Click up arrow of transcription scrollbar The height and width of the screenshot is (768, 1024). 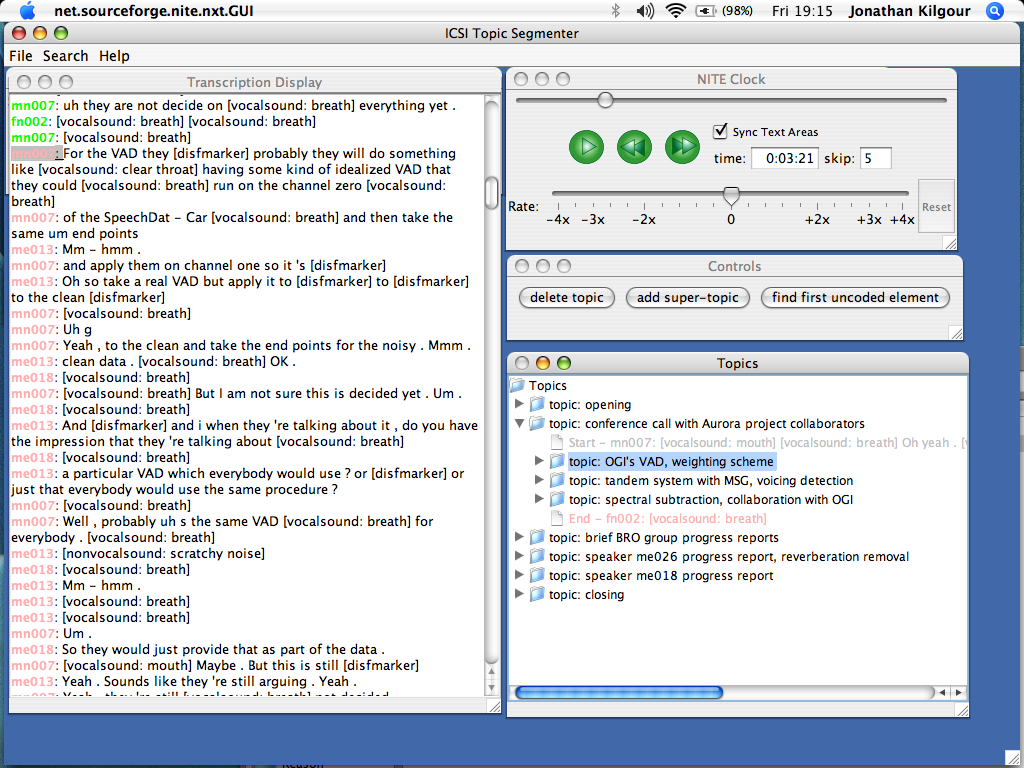[492, 671]
